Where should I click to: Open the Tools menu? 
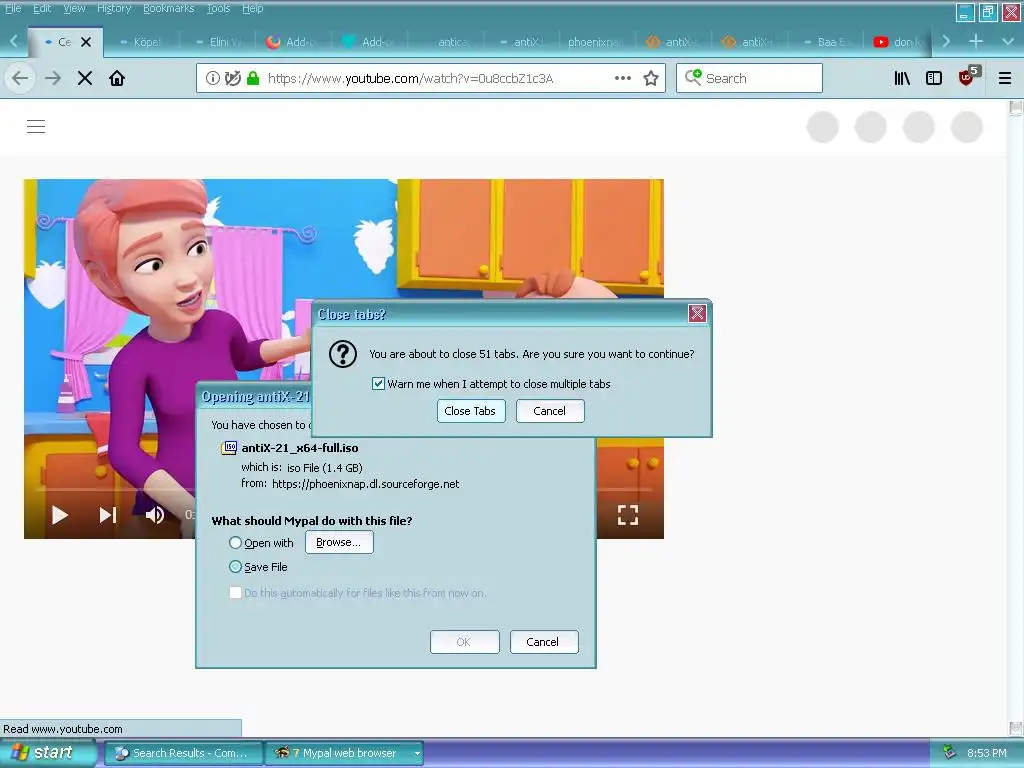coord(218,8)
